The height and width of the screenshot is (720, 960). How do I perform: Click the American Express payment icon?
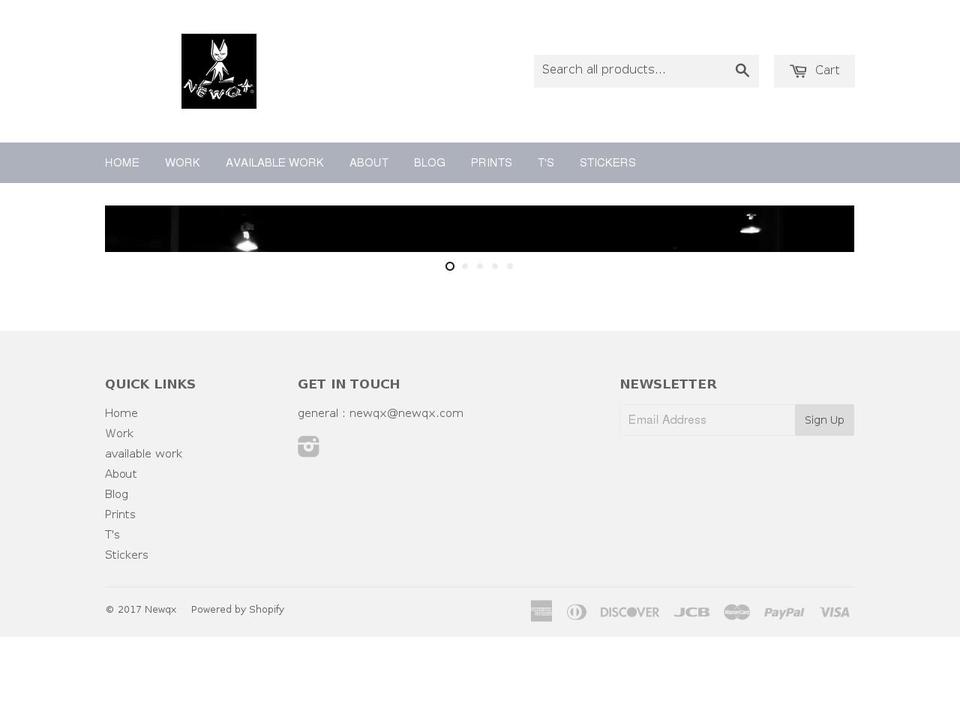click(x=541, y=611)
